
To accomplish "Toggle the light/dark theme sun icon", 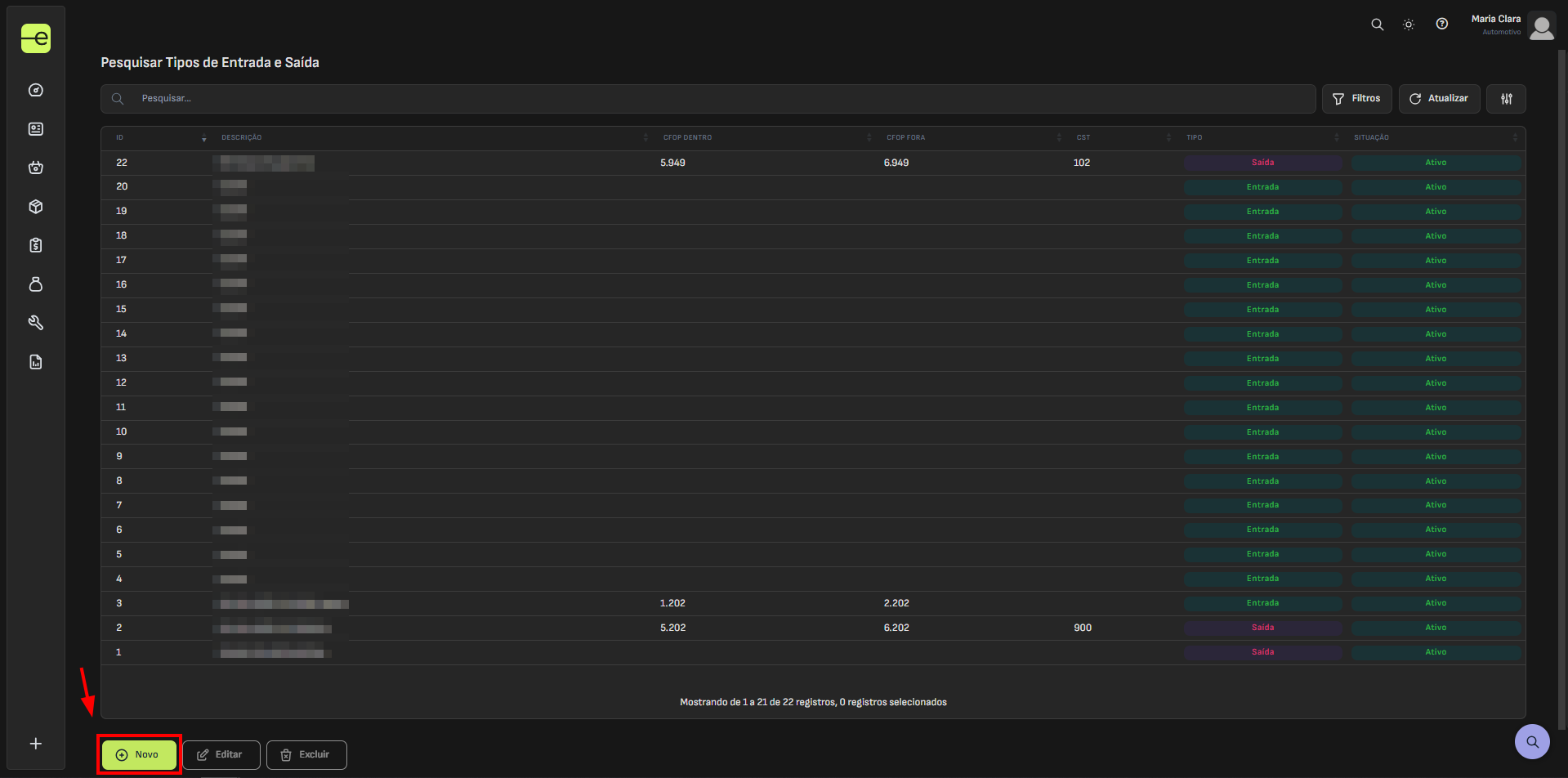I will pos(1409,25).
